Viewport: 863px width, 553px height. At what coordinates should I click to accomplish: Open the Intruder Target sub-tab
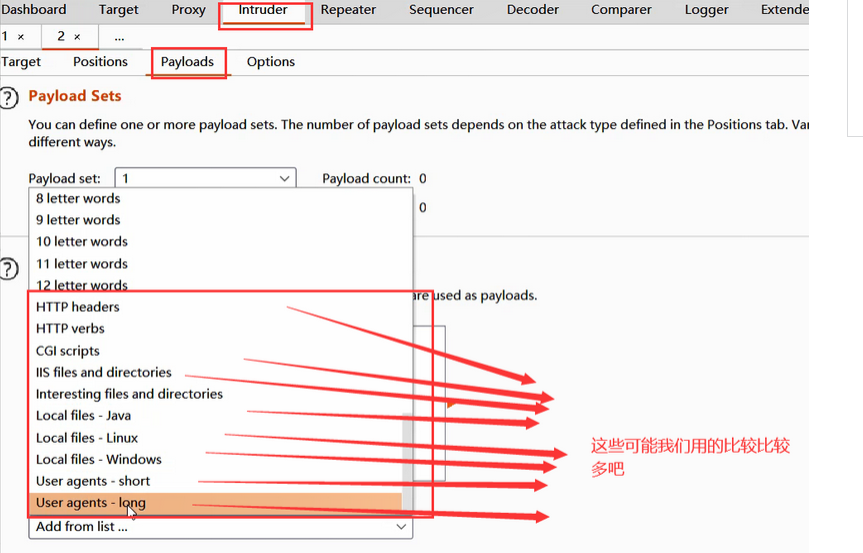[x=21, y=62]
